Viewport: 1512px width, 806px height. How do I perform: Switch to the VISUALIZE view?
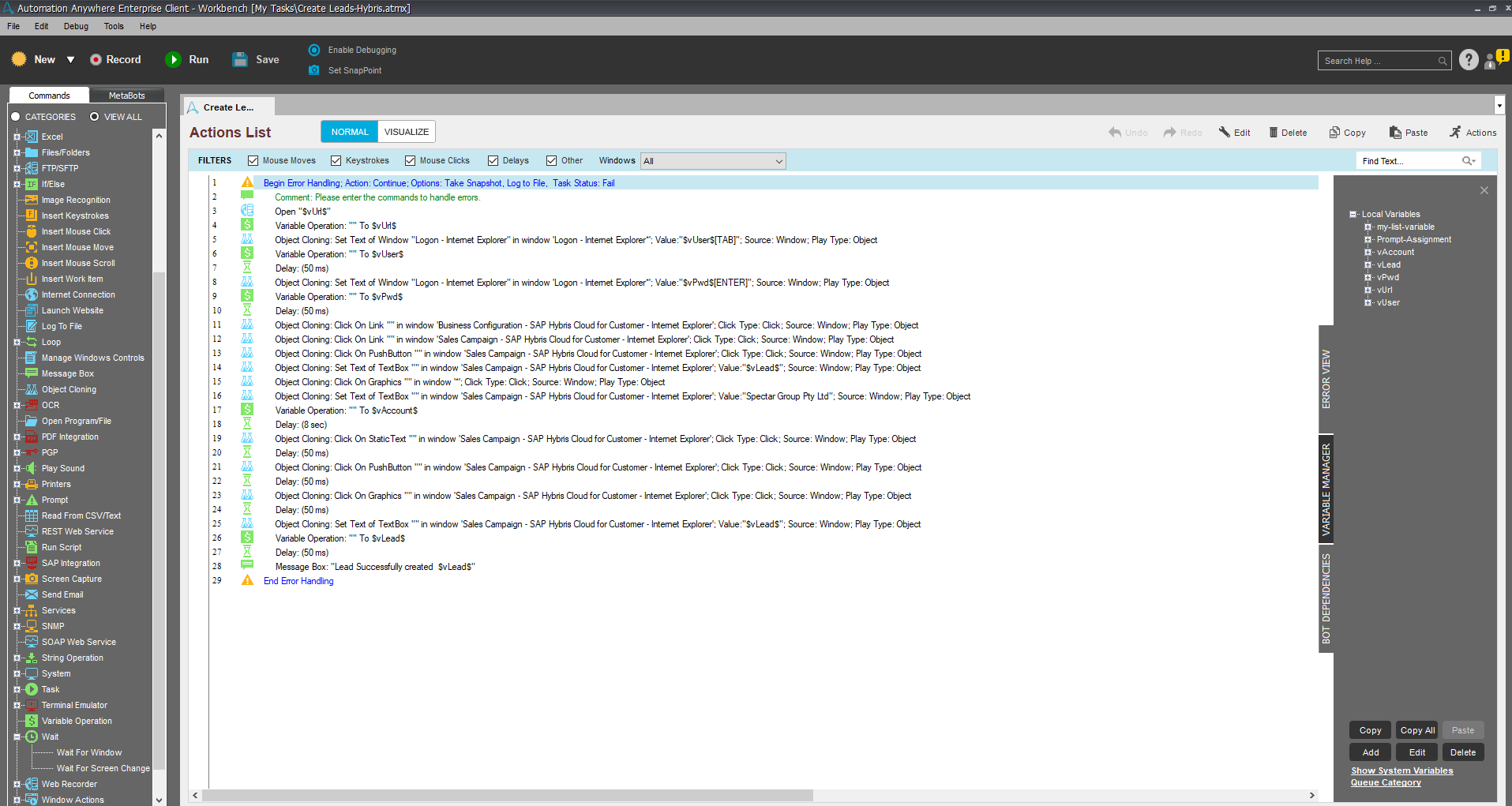coord(407,132)
